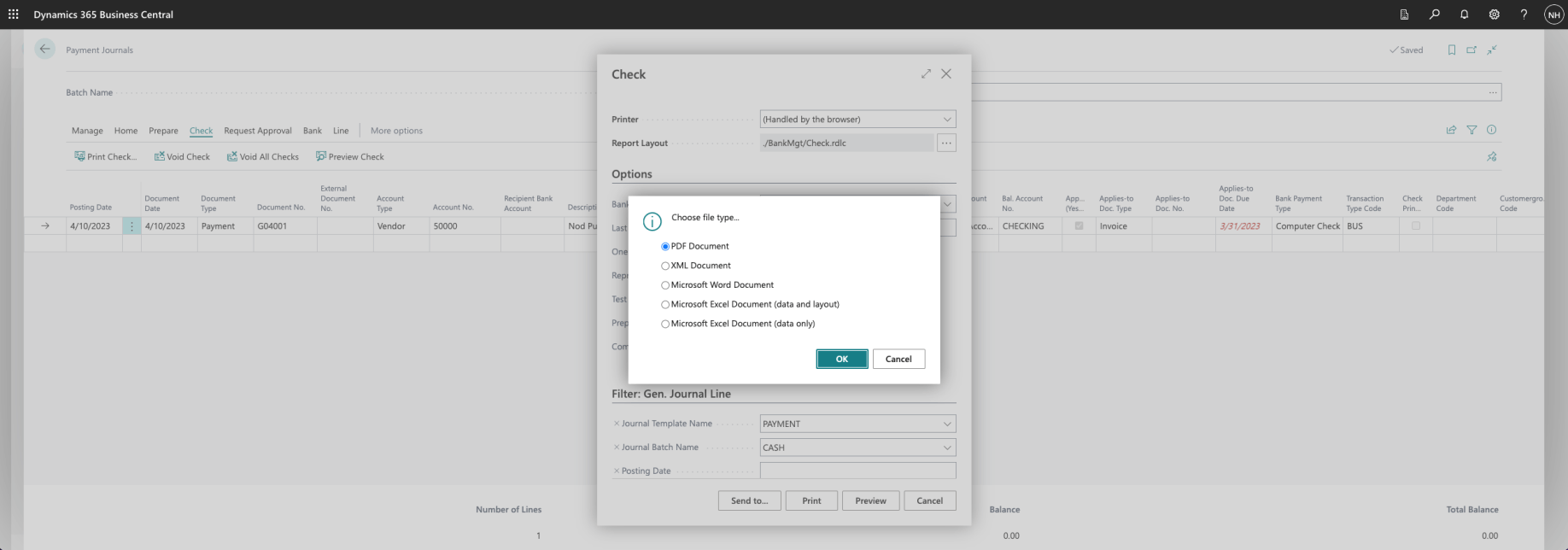Viewport: 1568px width, 550px height.
Task: Bookmark the Payment Journals page
Action: [1451, 50]
